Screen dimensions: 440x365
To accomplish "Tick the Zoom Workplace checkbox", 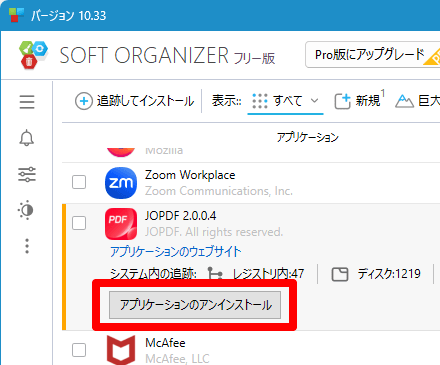I will (x=79, y=182).
